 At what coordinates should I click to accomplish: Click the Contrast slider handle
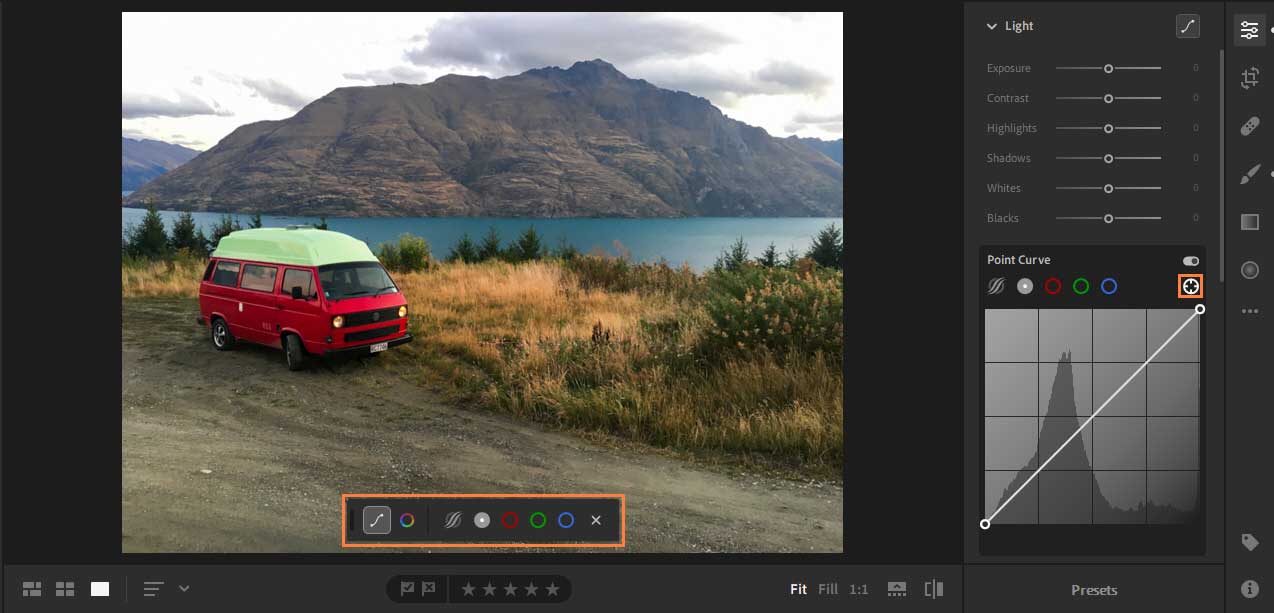tap(1108, 98)
